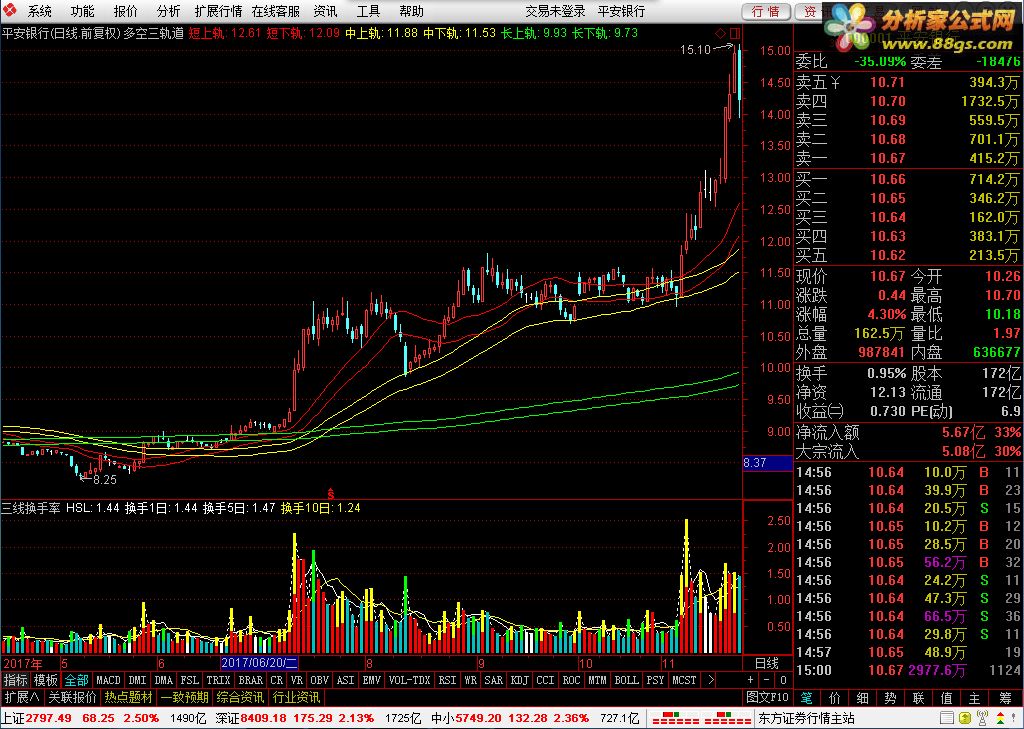Click the 交易未登录 status text
Viewport: 1024px width, 729px height.
pyautogui.click(x=555, y=11)
